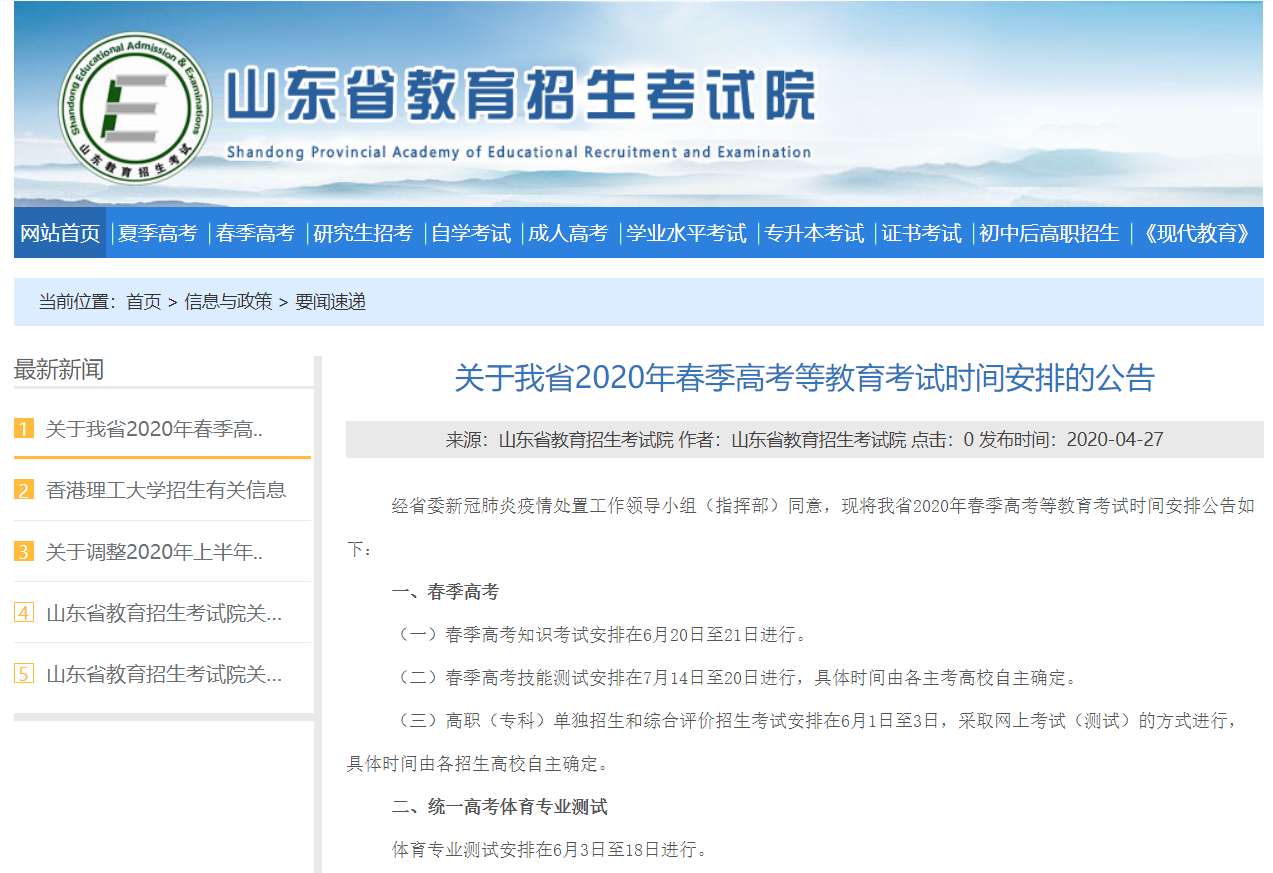Click the 信息与政策 breadcrumb link

(228, 301)
